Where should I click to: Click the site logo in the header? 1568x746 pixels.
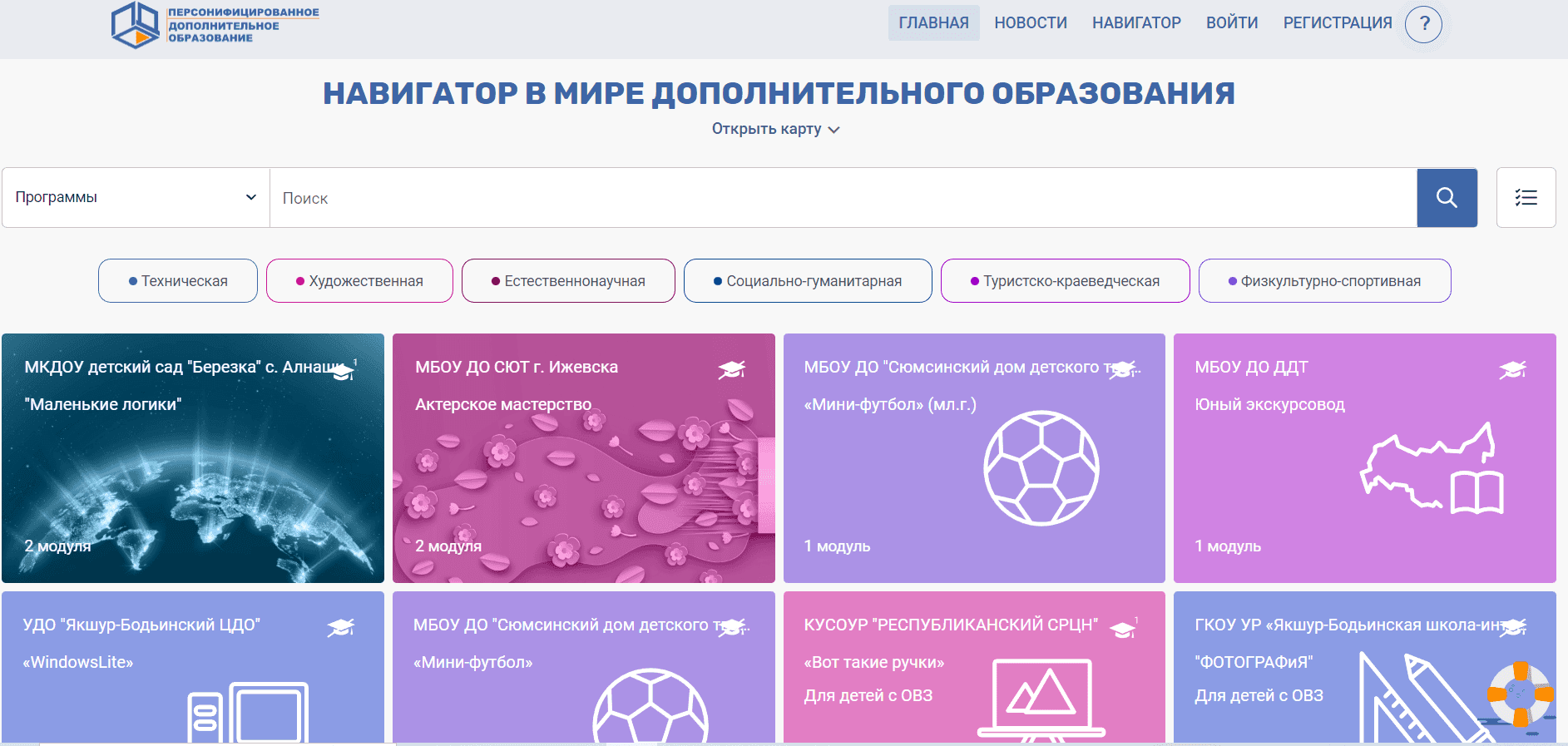click(x=215, y=25)
